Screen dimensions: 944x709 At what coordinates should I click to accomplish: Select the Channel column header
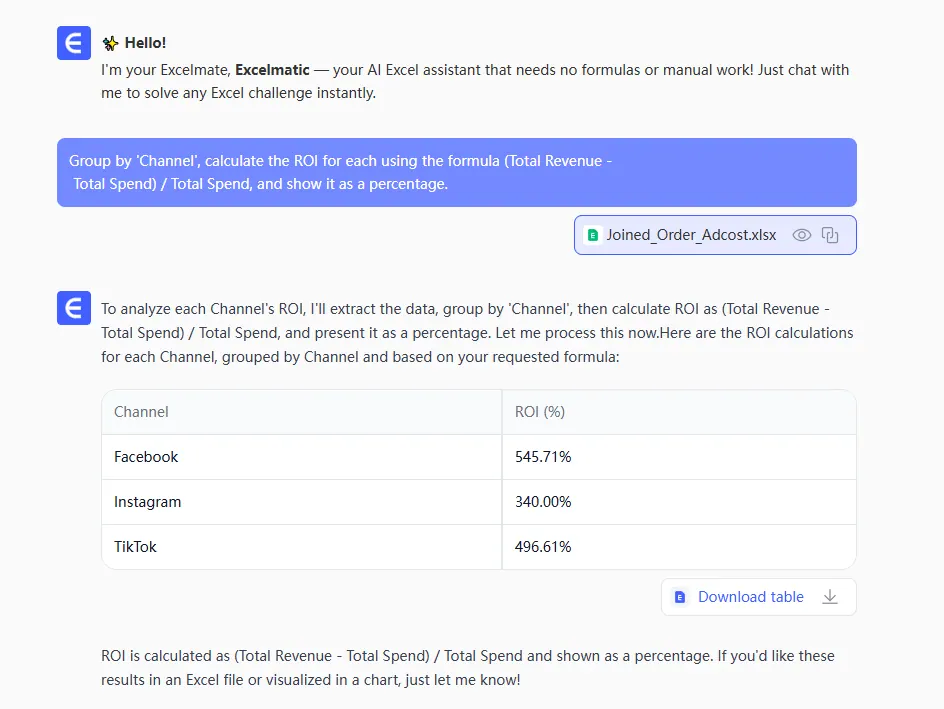[141, 412]
